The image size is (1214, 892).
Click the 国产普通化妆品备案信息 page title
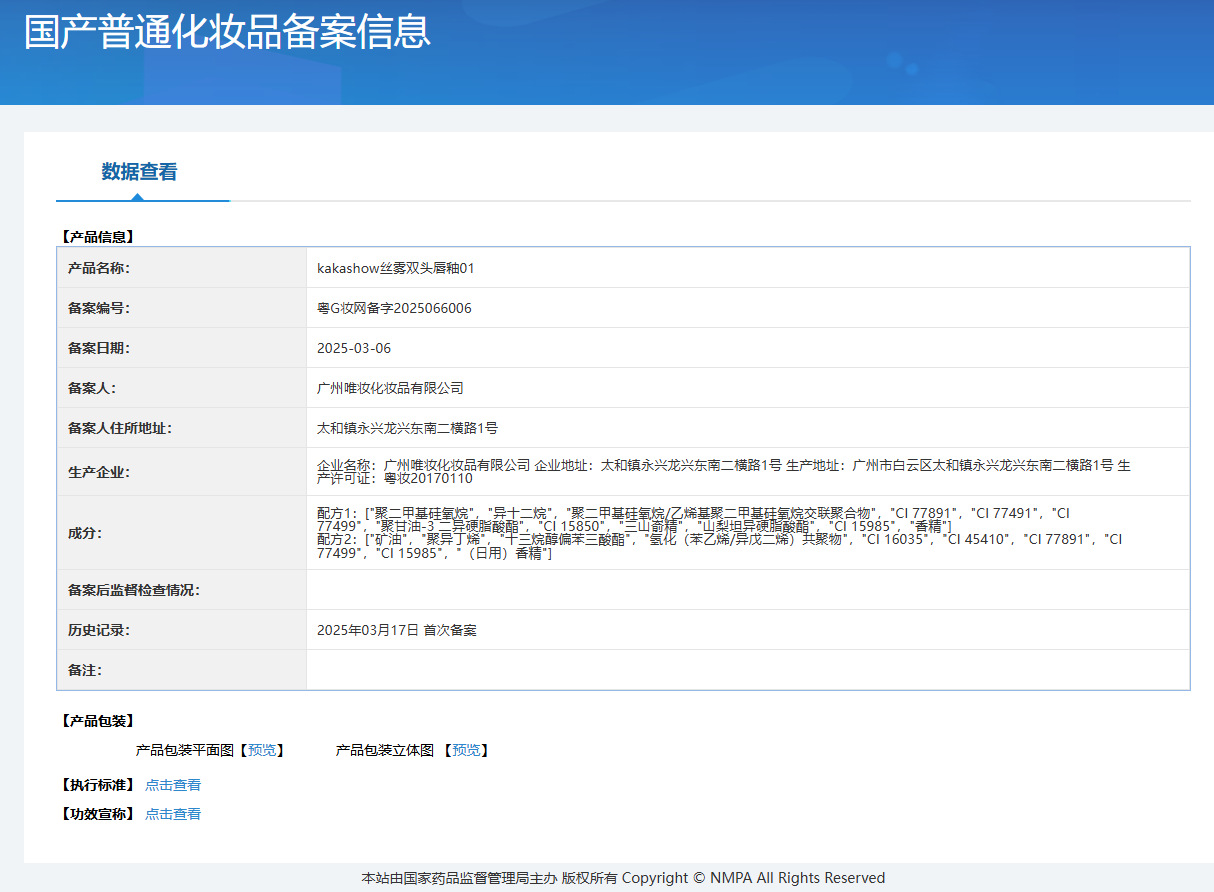click(227, 32)
